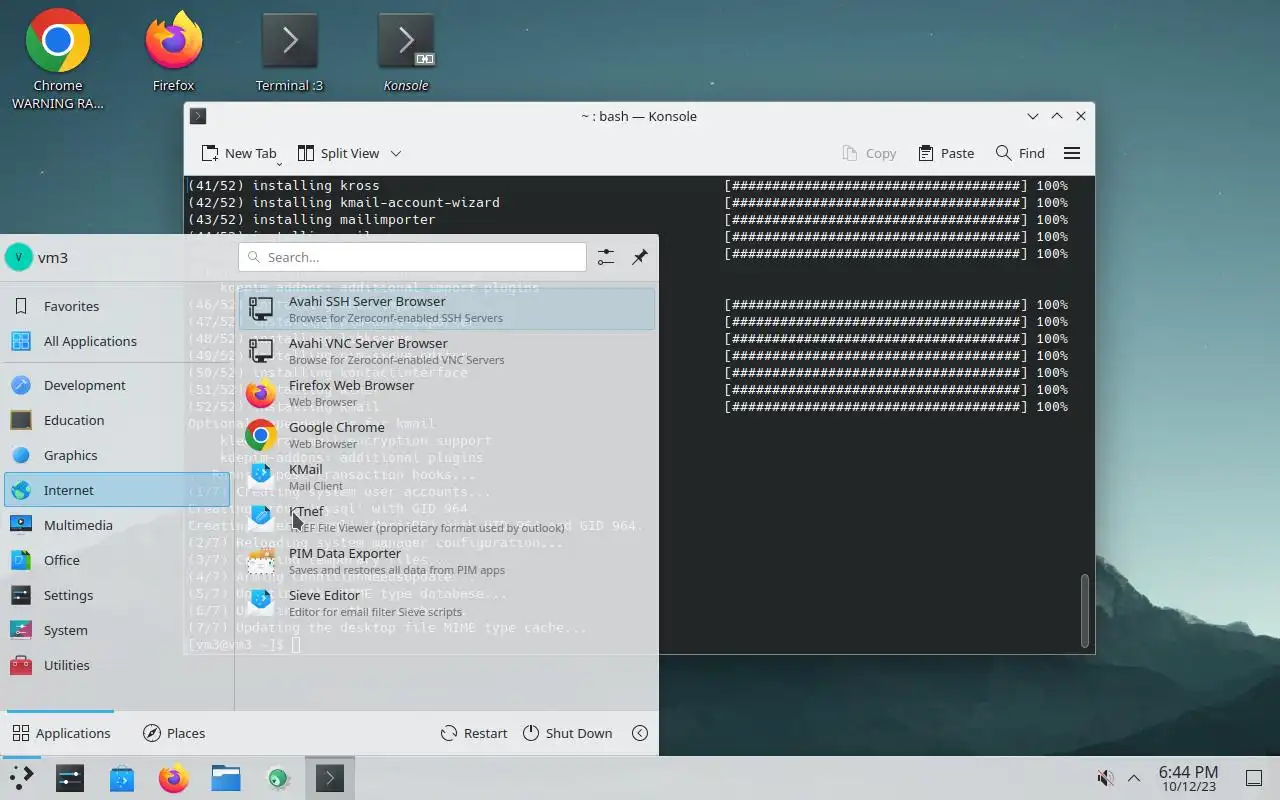Open Konsole hamburger menu

coord(1072,153)
